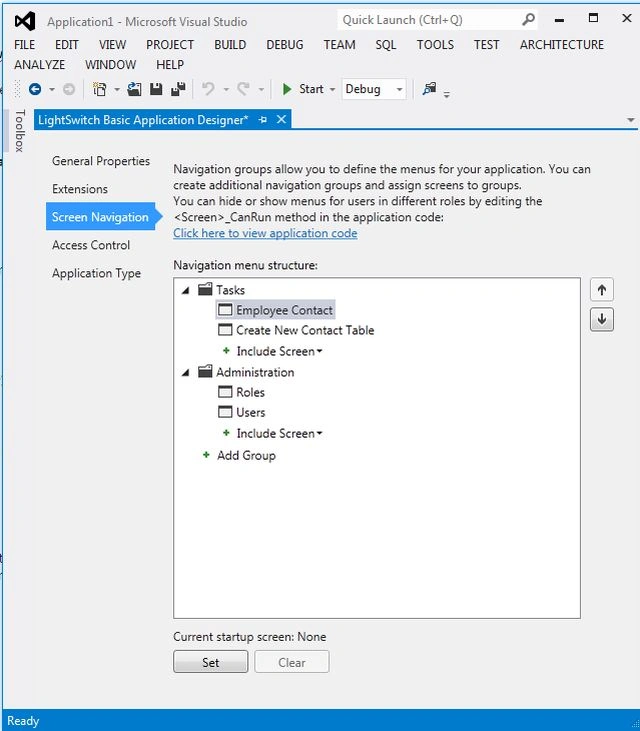
Task: Open the toolbar overflow options arrow
Action: 447,94
